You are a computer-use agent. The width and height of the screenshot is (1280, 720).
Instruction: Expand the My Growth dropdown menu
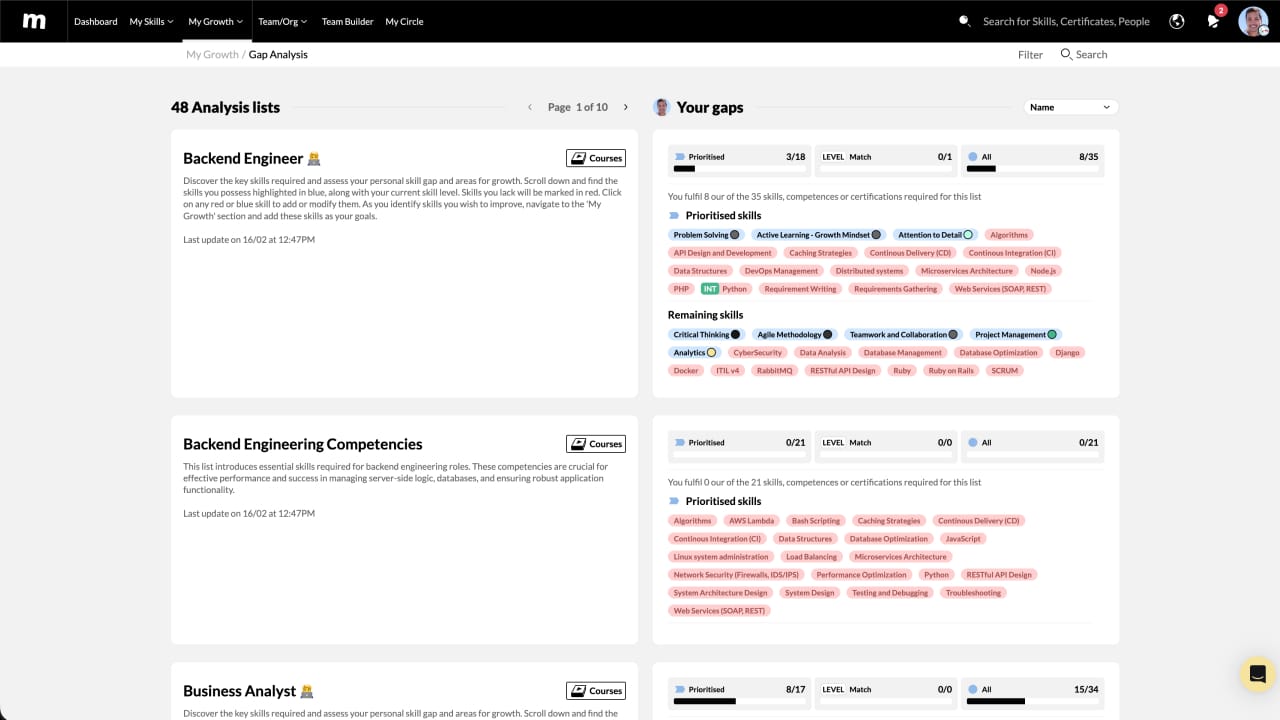(215, 21)
